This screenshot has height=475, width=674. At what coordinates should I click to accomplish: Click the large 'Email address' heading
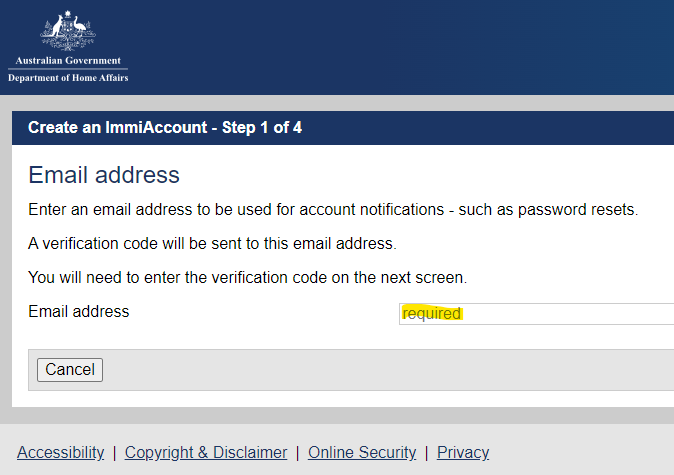104,175
